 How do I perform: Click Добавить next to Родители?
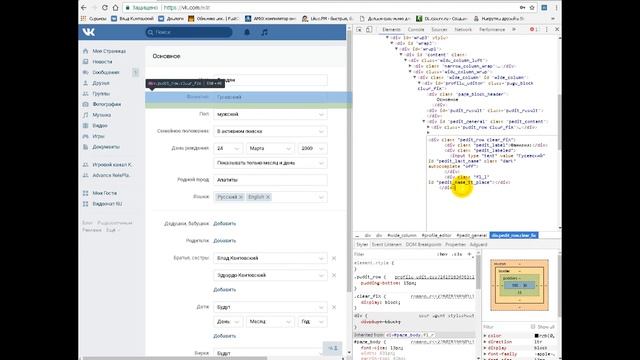point(224,241)
